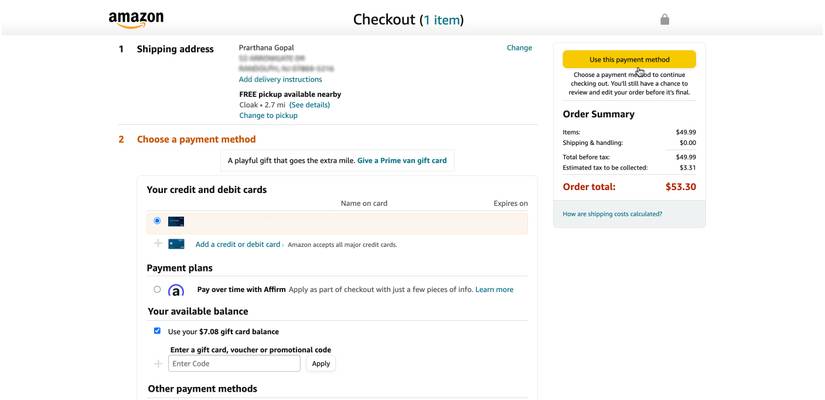Click the selected credit card image
This screenshot has width=825, height=400.
(176, 221)
